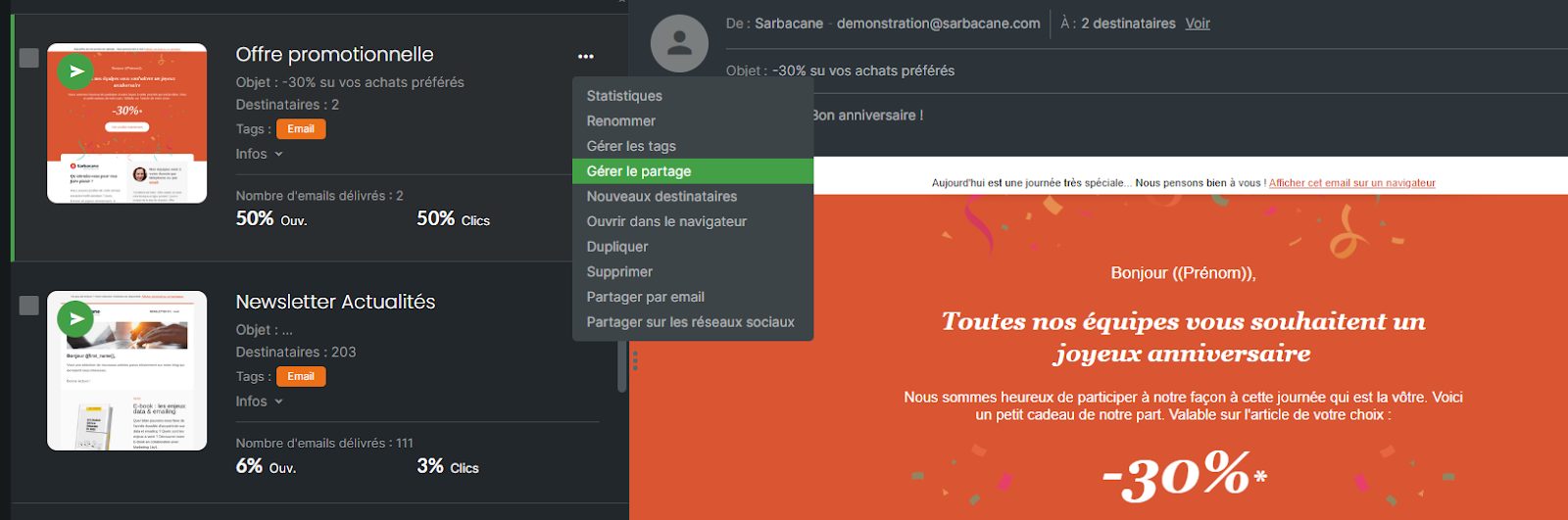Viewport: 1568px width, 520px height.
Task: Click Email tag on Newsletter Actualités
Action: pyautogui.click(x=301, y=377)
